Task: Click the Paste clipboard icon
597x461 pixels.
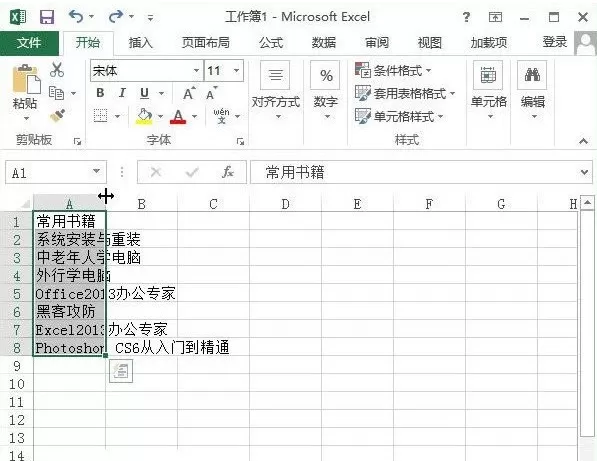Action: pos(26,80)
